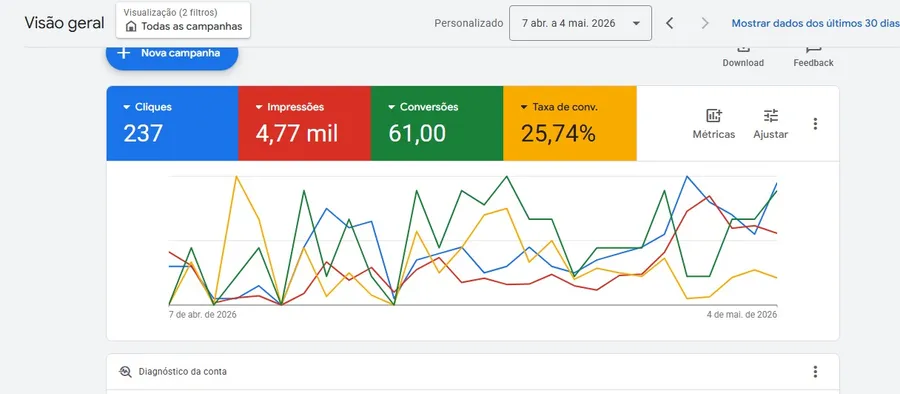The width and height of the screenshot is (900, 394).
Task: Click the 4,77 mil impressions value
Action: coord(297,133)
